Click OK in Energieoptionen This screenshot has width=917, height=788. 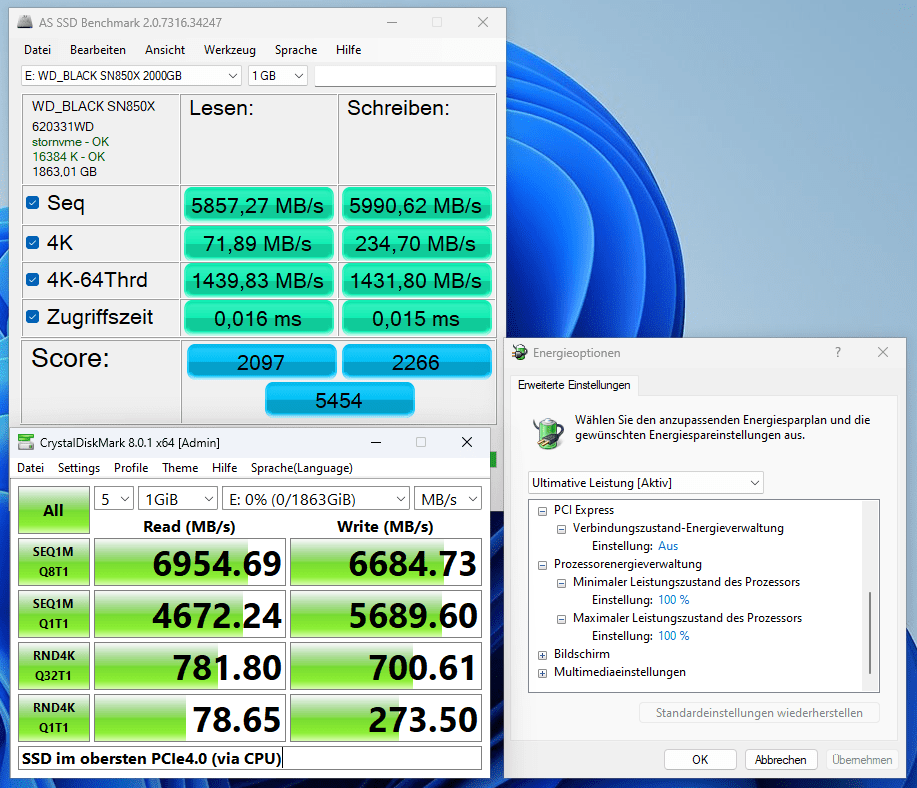point(700,759)
